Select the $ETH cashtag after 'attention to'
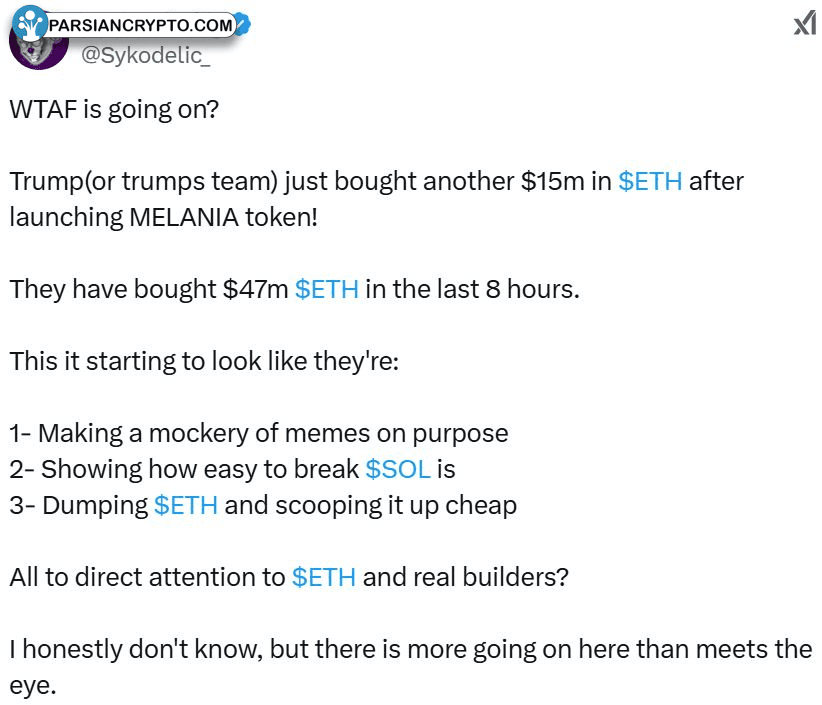This screenshot has height=705, width=822. [x=323, y=577]
